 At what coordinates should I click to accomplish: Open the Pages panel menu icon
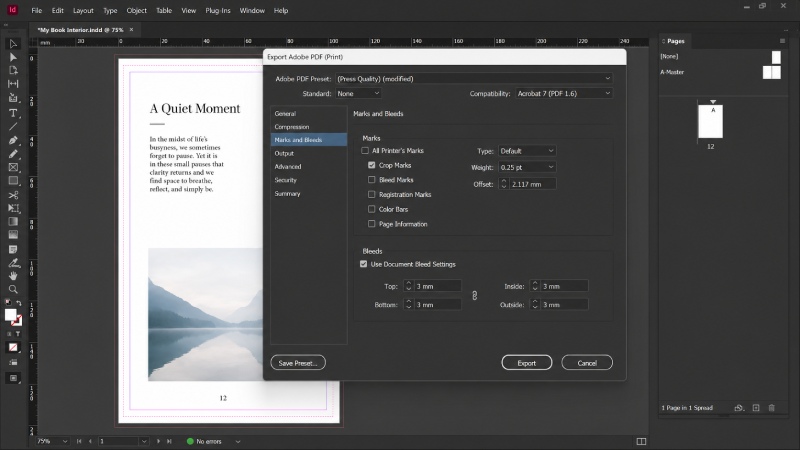pyautogui.click(x=782, y=41)
